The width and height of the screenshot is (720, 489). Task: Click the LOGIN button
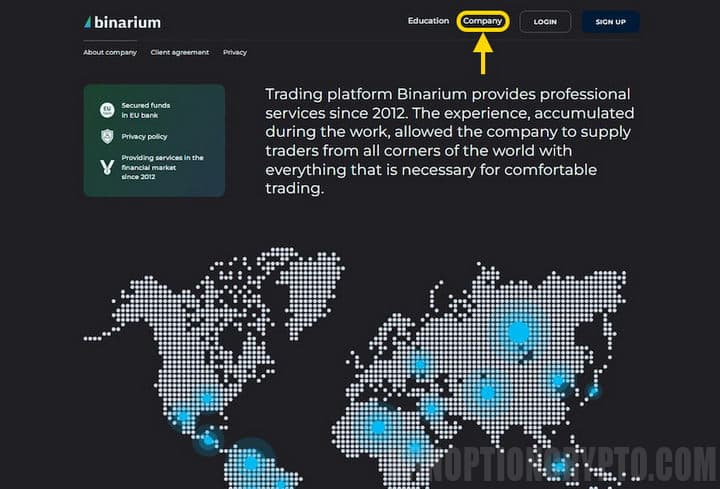545,22
